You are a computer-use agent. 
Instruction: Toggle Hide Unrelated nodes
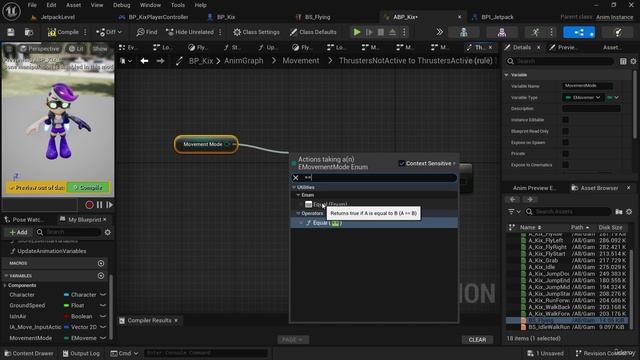(190, 32)
